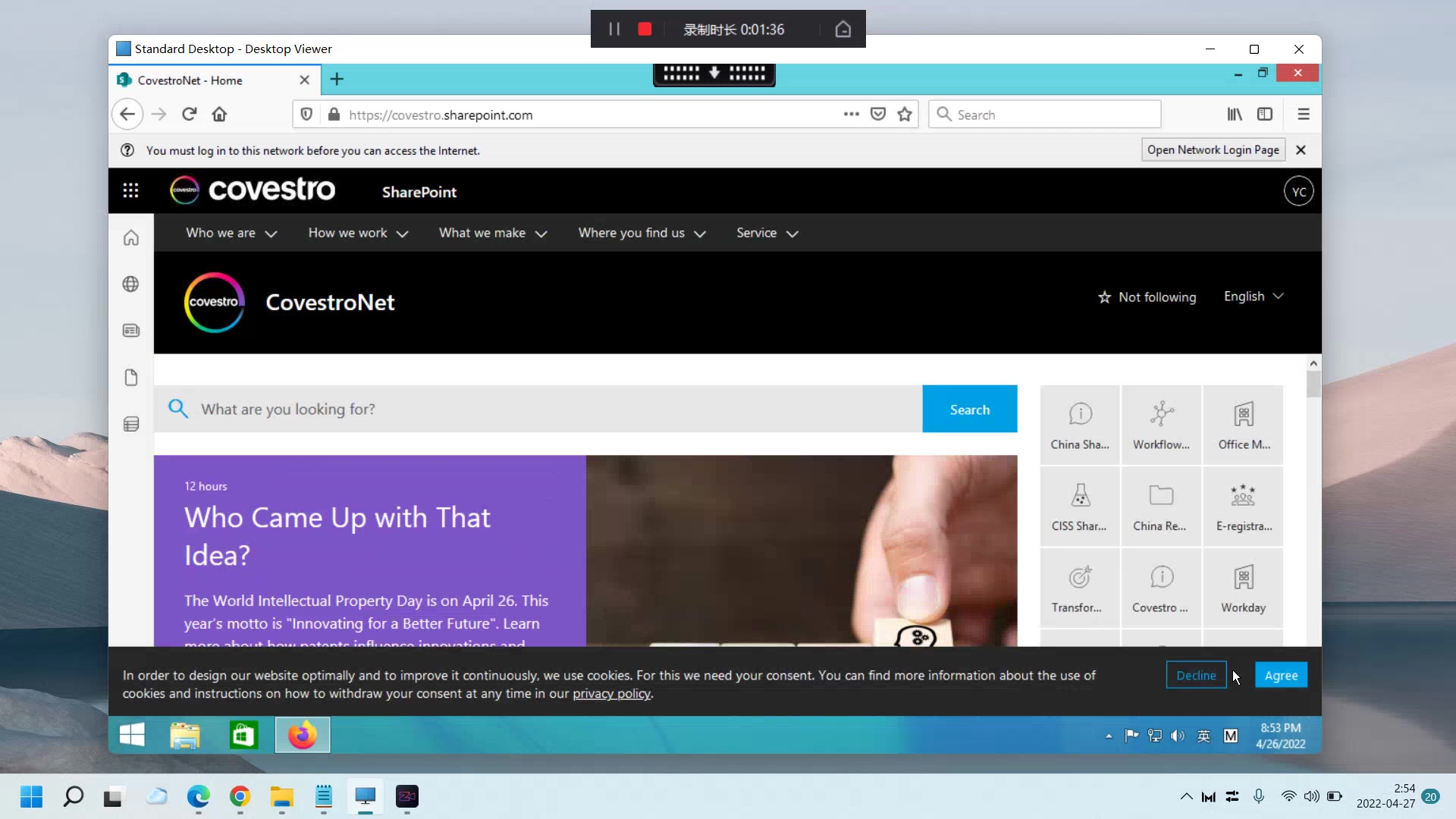
Task: Open the Workday quick link tile
Action: tap(1244, 588)
